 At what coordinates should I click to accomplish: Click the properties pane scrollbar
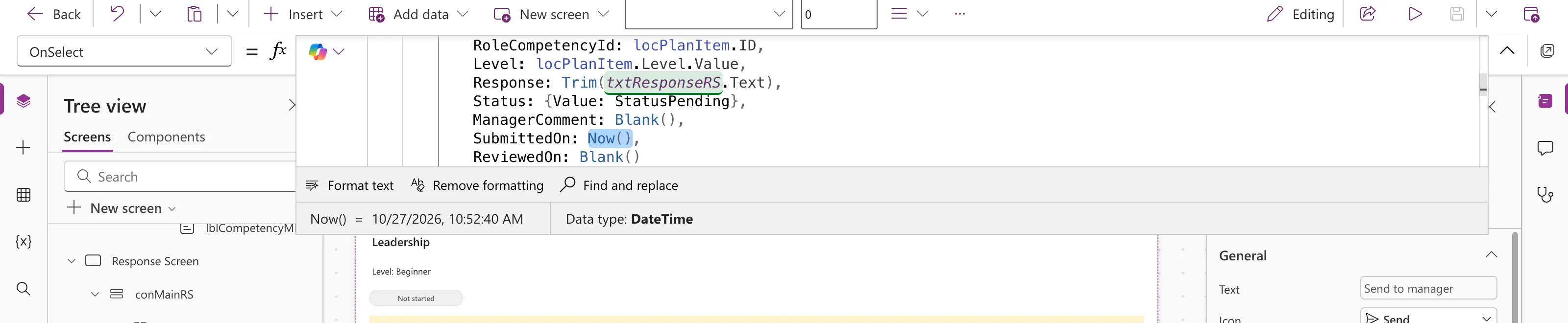click(x=1515, y=277)
